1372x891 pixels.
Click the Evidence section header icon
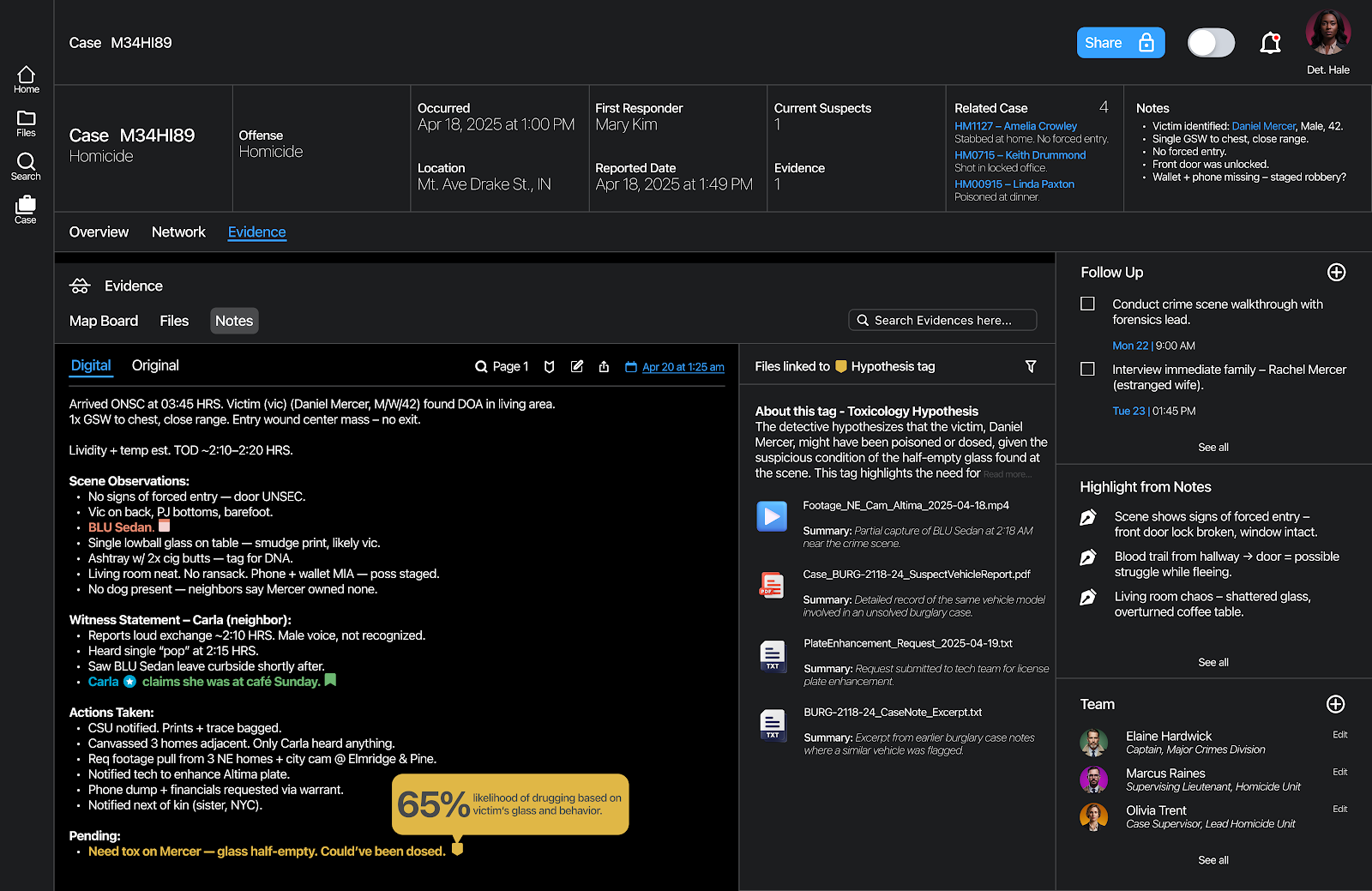tap(80, 286)
